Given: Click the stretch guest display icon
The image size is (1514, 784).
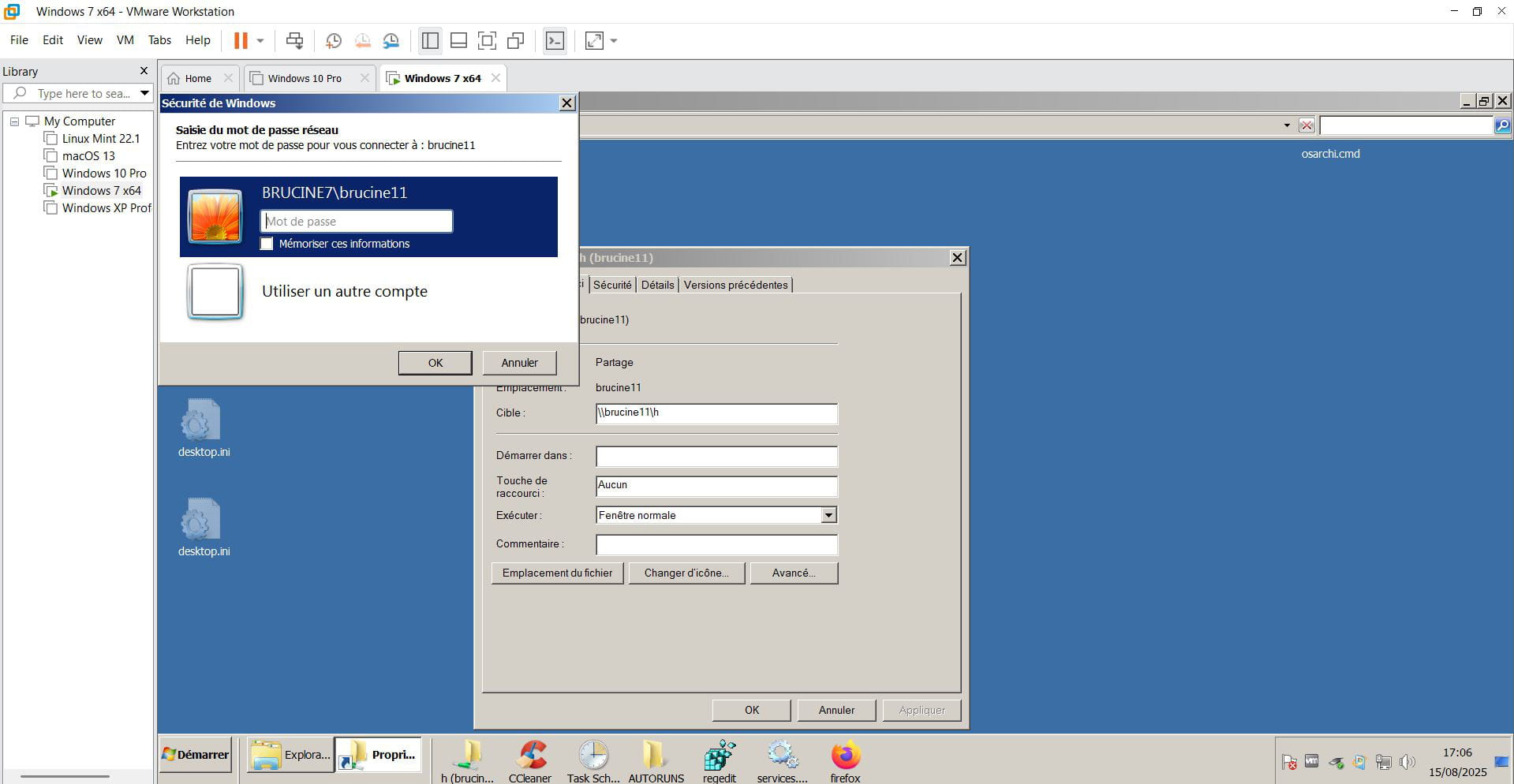Looking at the screenshot, I should [594, 40].
